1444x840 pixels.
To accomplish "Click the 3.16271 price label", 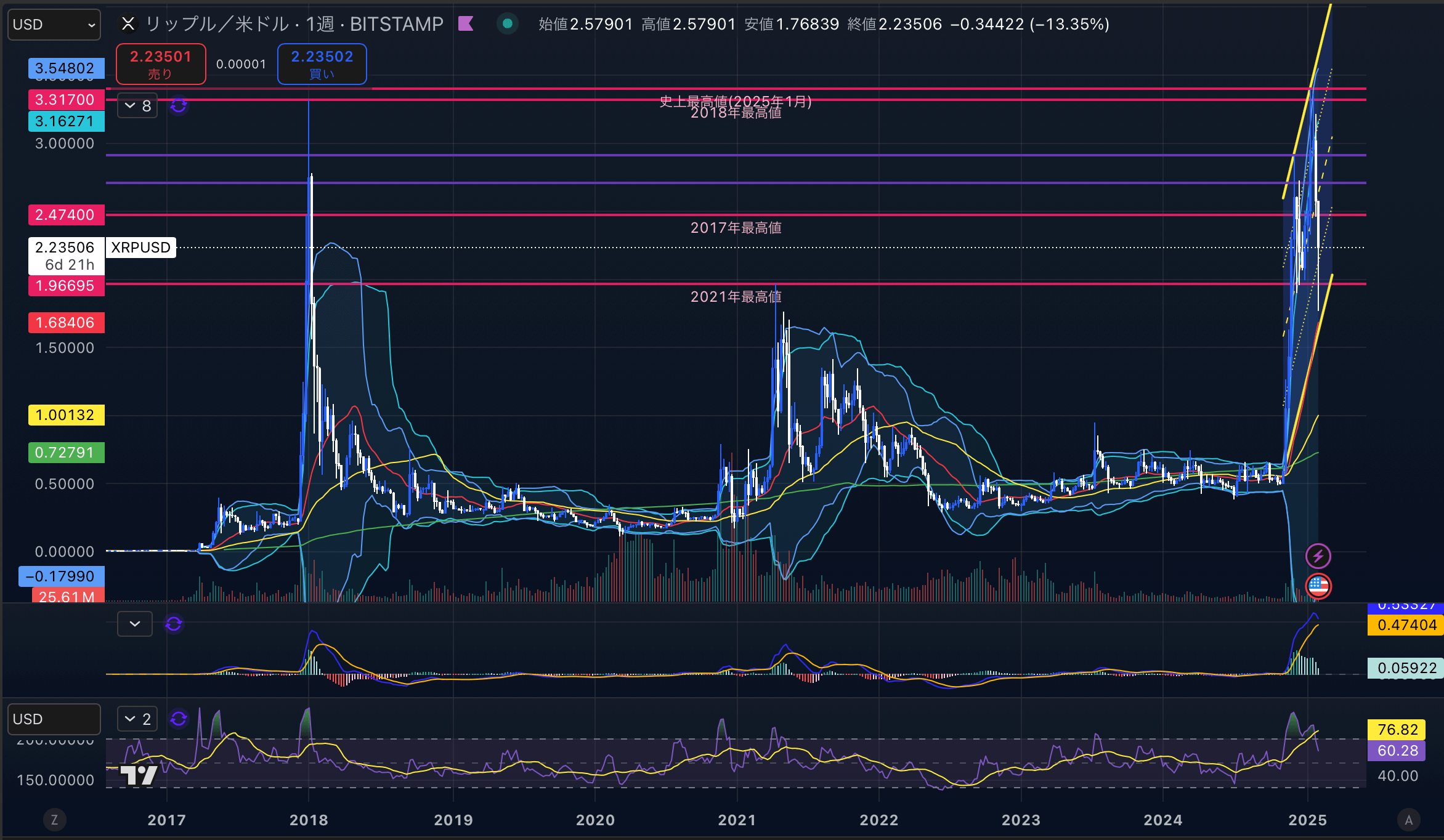I will point(67,121).
